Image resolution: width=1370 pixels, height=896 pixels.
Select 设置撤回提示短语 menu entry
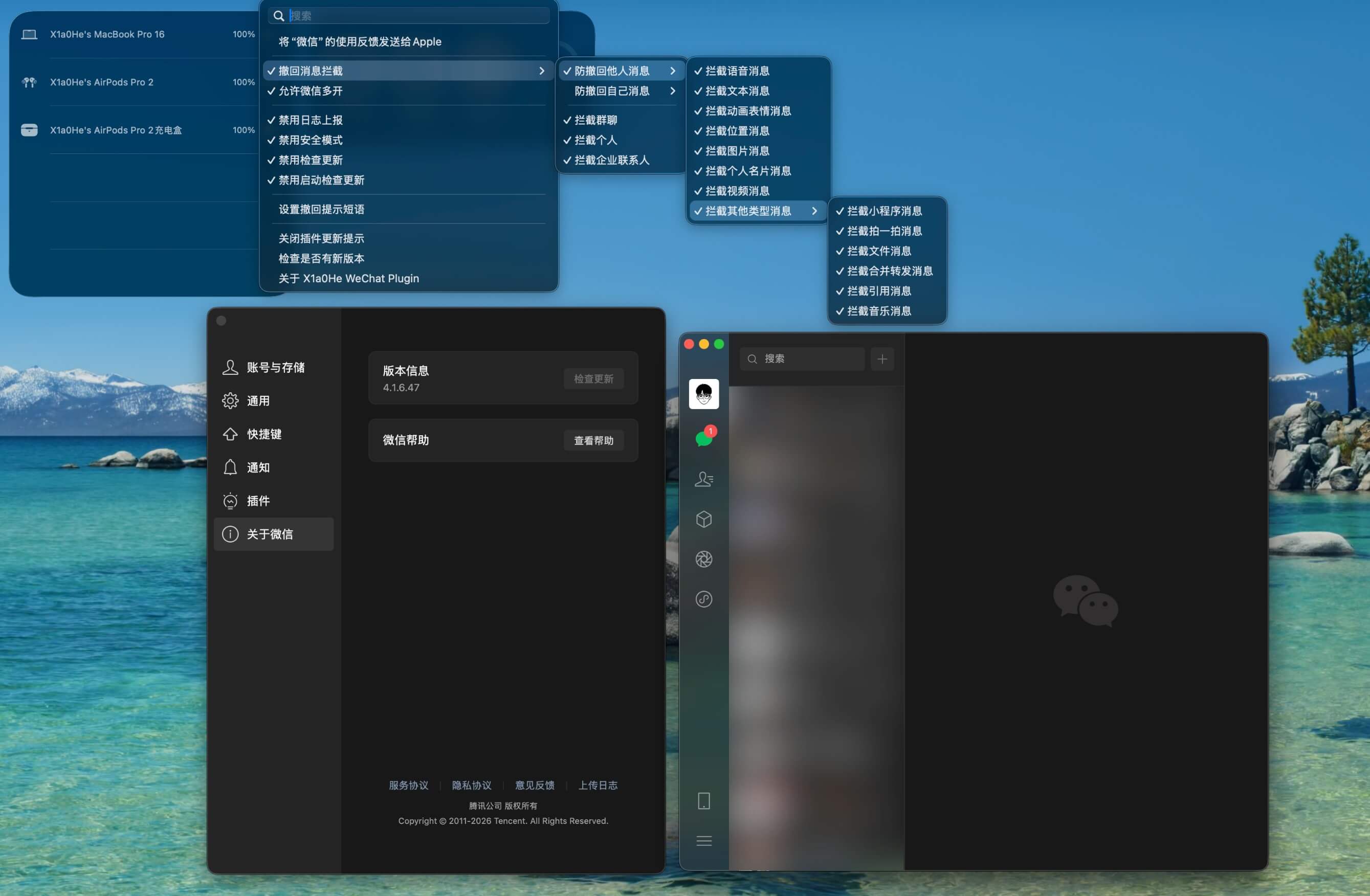click(321, 209)
